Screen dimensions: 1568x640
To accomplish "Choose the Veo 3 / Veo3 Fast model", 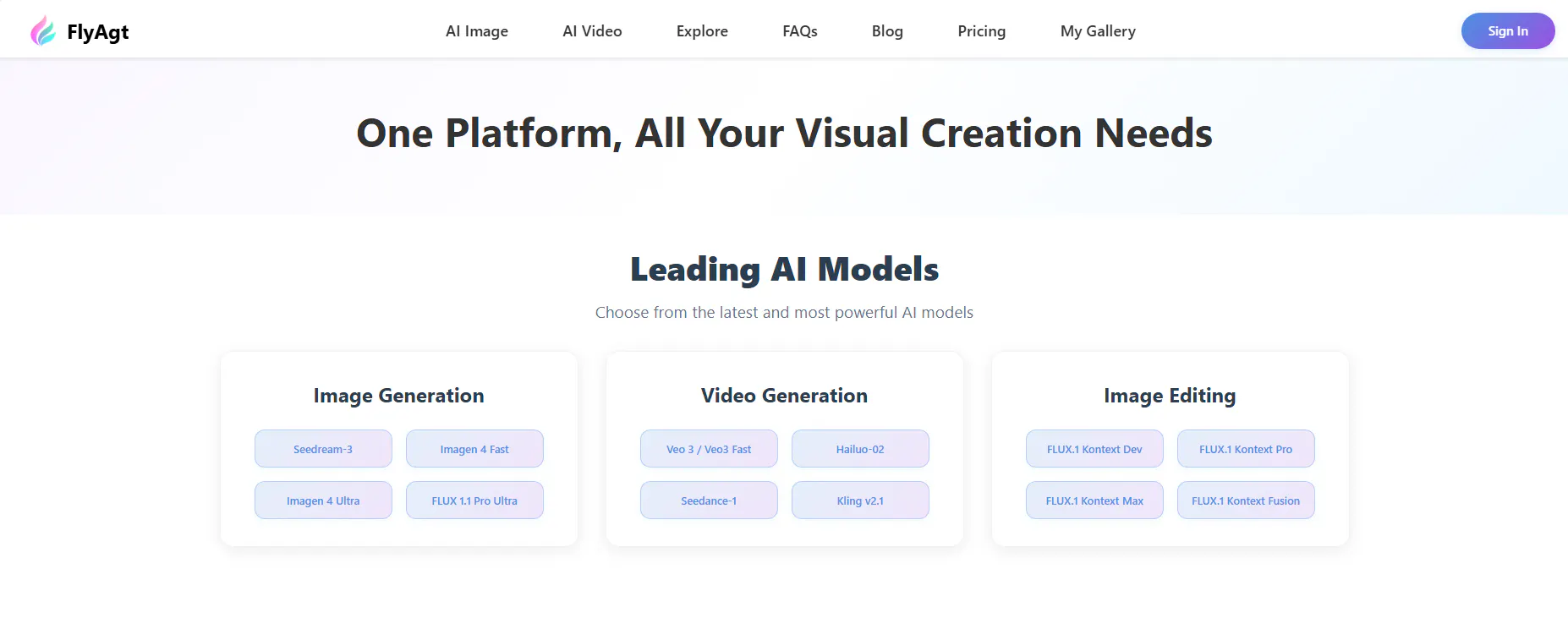I will (709, 449).
